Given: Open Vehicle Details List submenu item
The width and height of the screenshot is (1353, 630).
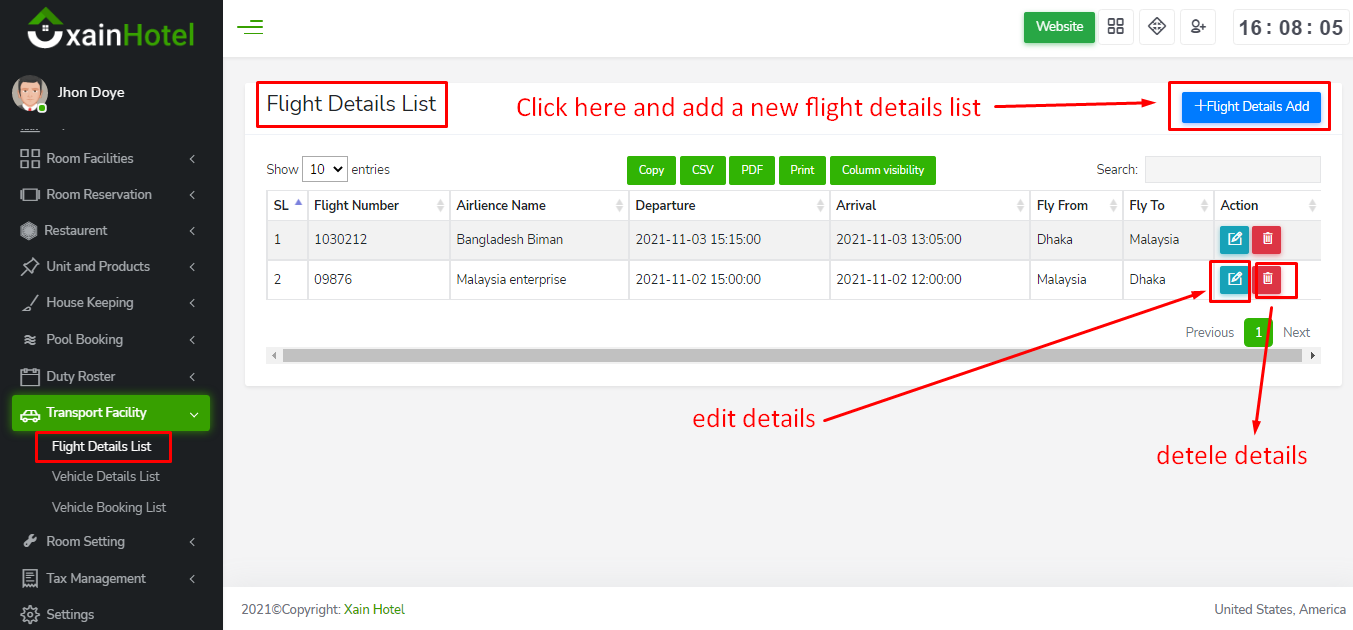Looking at the screenshot, I should tap(106, 476).
